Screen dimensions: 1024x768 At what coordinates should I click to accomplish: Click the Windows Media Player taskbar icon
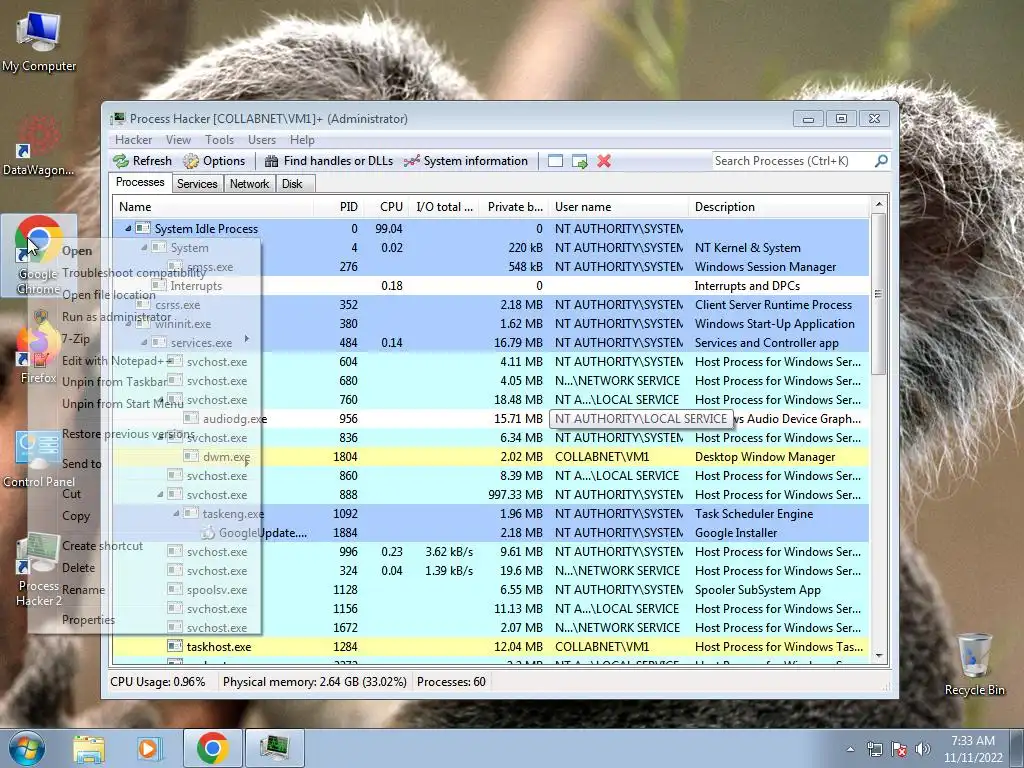[148, 748]
